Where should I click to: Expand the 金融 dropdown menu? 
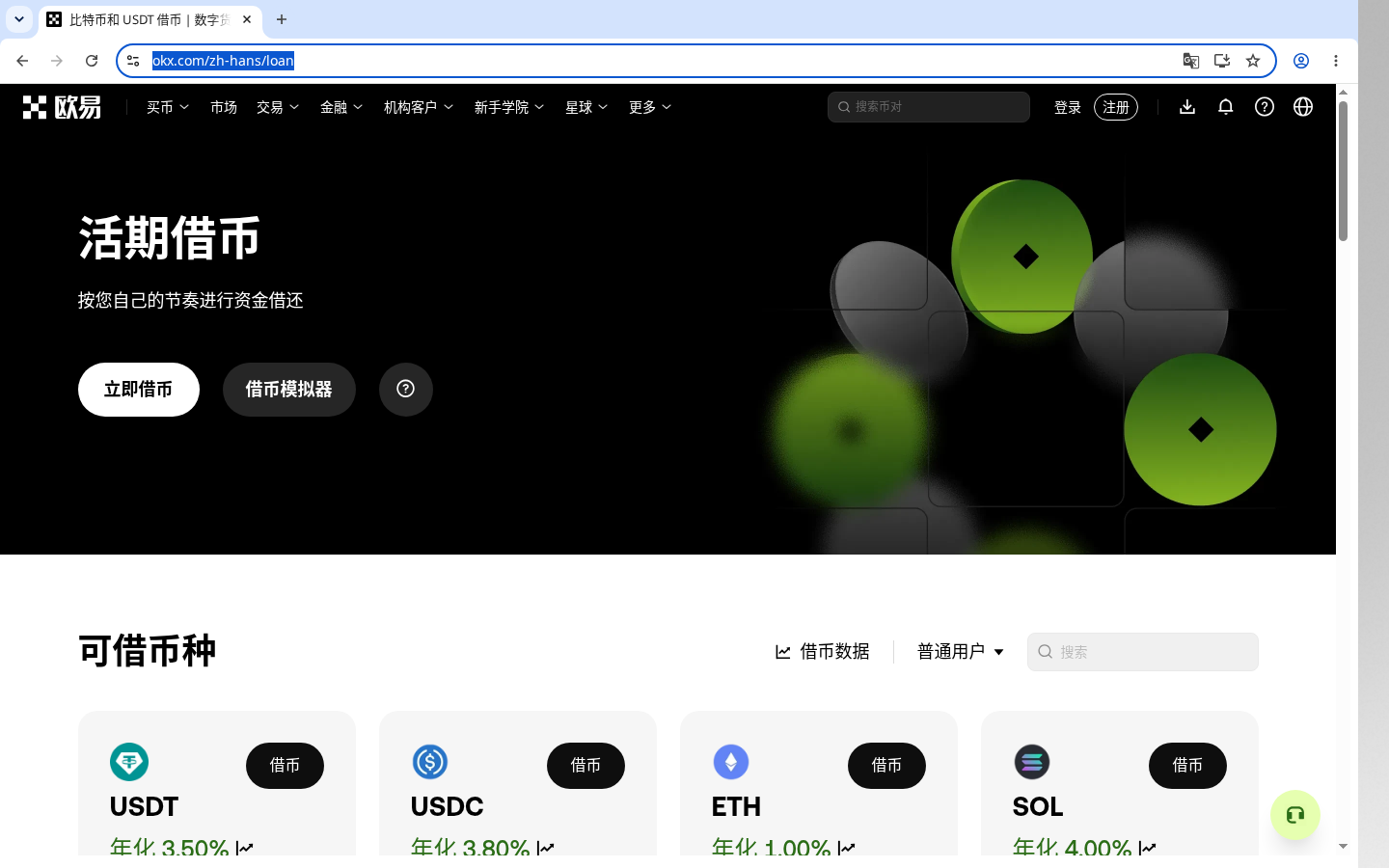(341, 107)
